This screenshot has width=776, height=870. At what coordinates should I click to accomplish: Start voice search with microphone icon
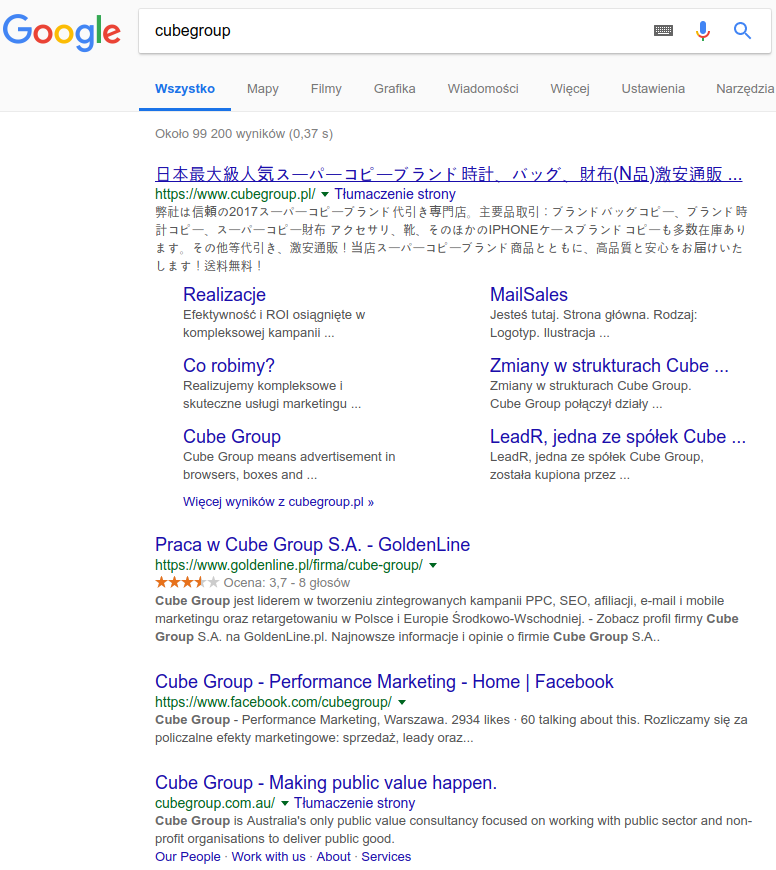point(703,31)
